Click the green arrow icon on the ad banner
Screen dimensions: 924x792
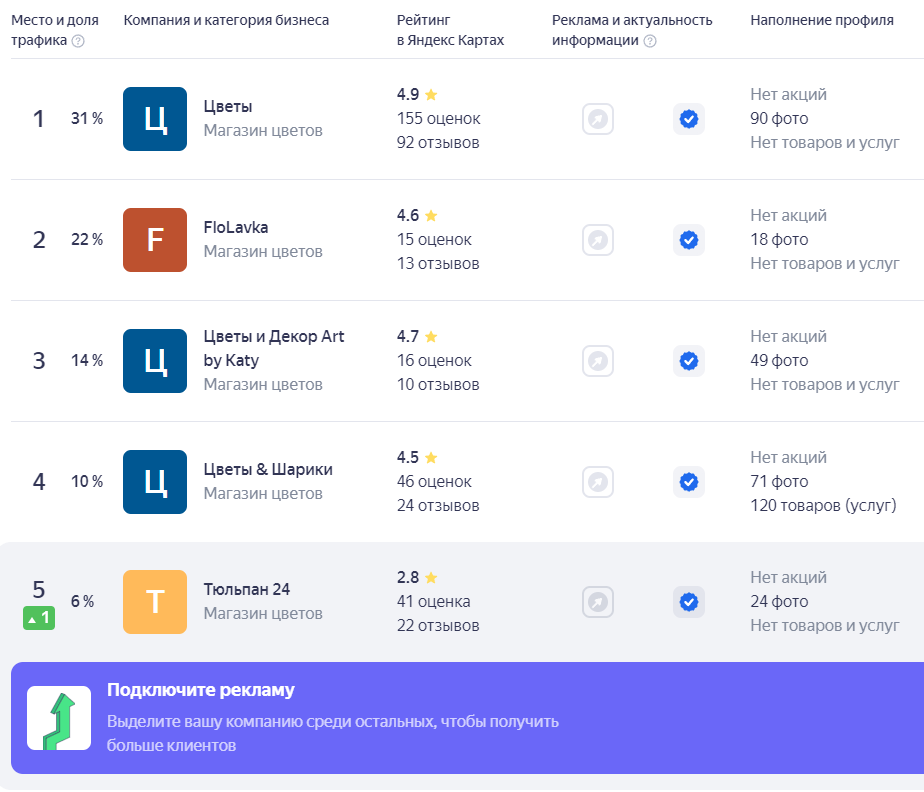(x=59, y=718)
